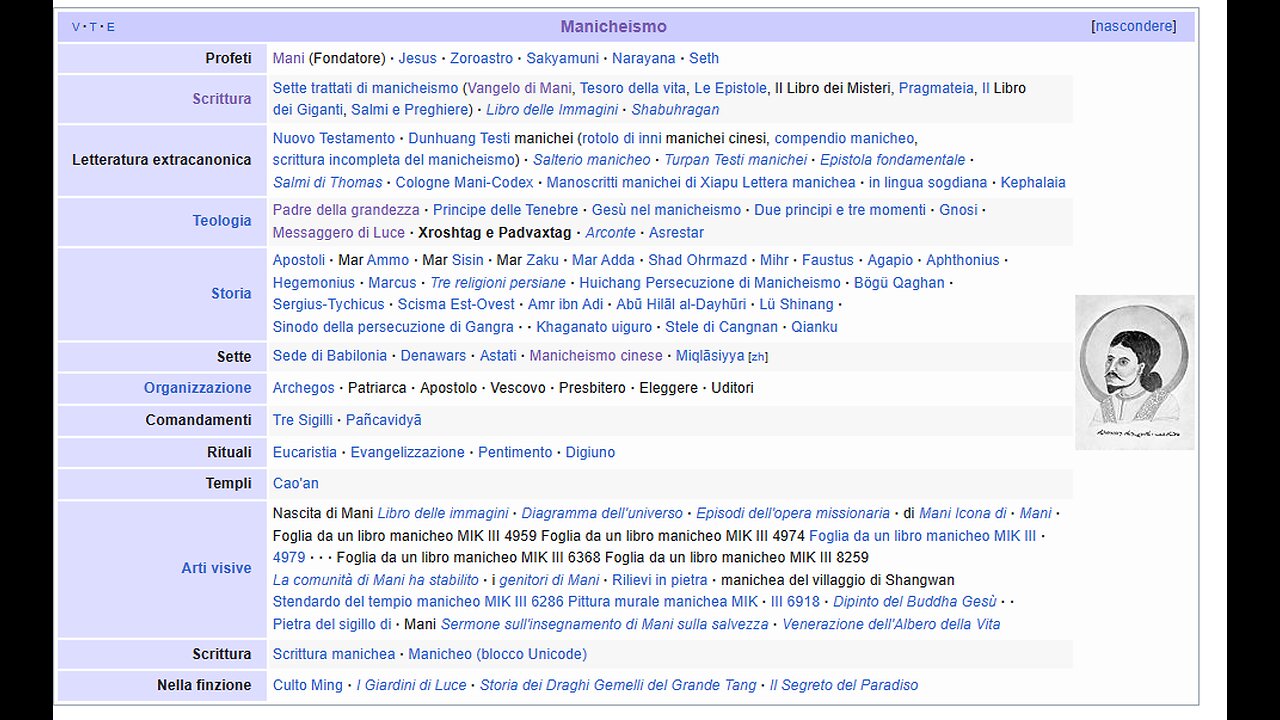Open the Pañcavidyā link
The height and width of the screenshot is (720, 1280).
pyautogui.click(x=384, y=420)
